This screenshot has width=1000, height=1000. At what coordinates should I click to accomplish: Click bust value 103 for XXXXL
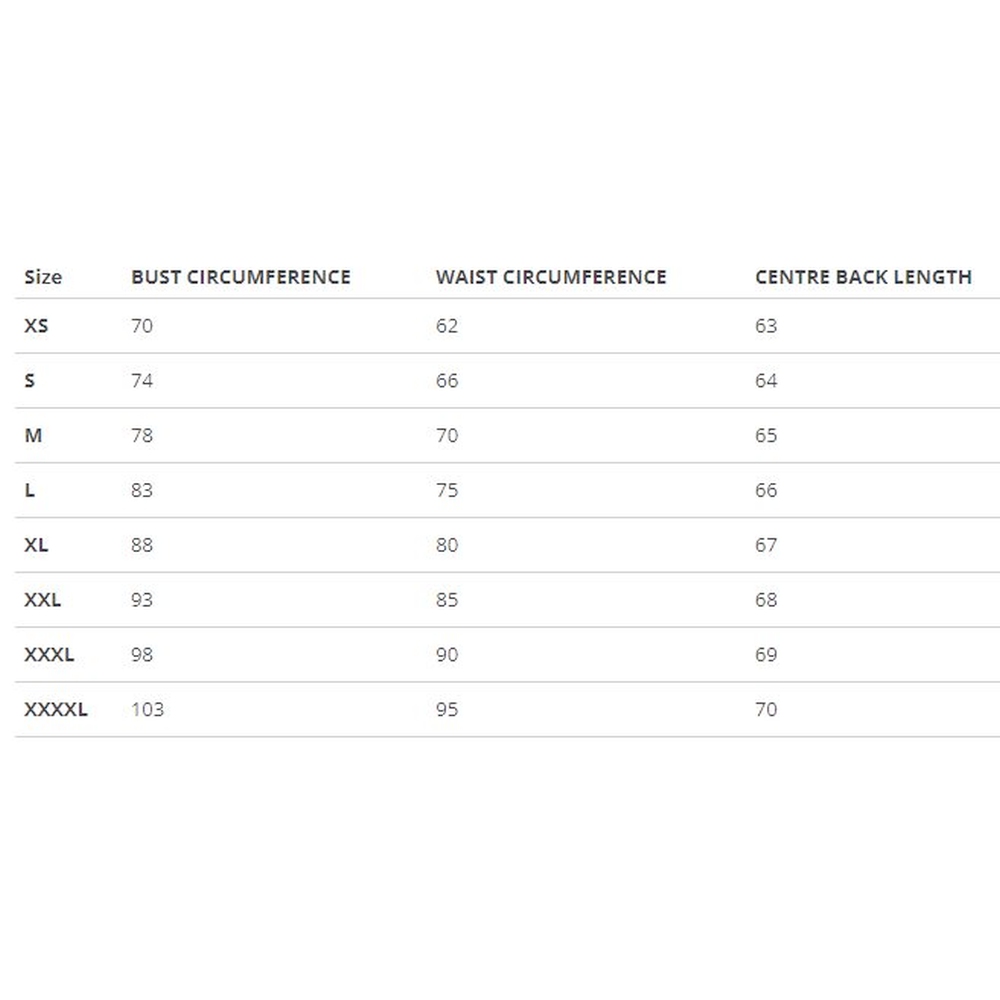[147, 710]
